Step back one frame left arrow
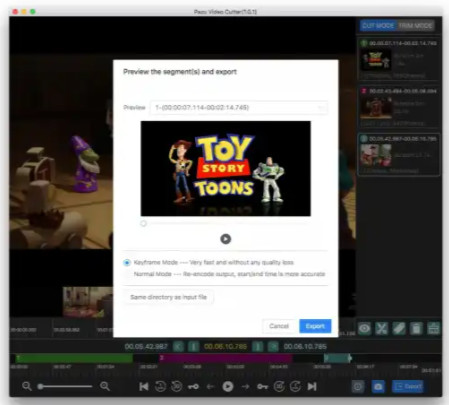The height and width of the screenshot is (405, 449). point(210,387)
